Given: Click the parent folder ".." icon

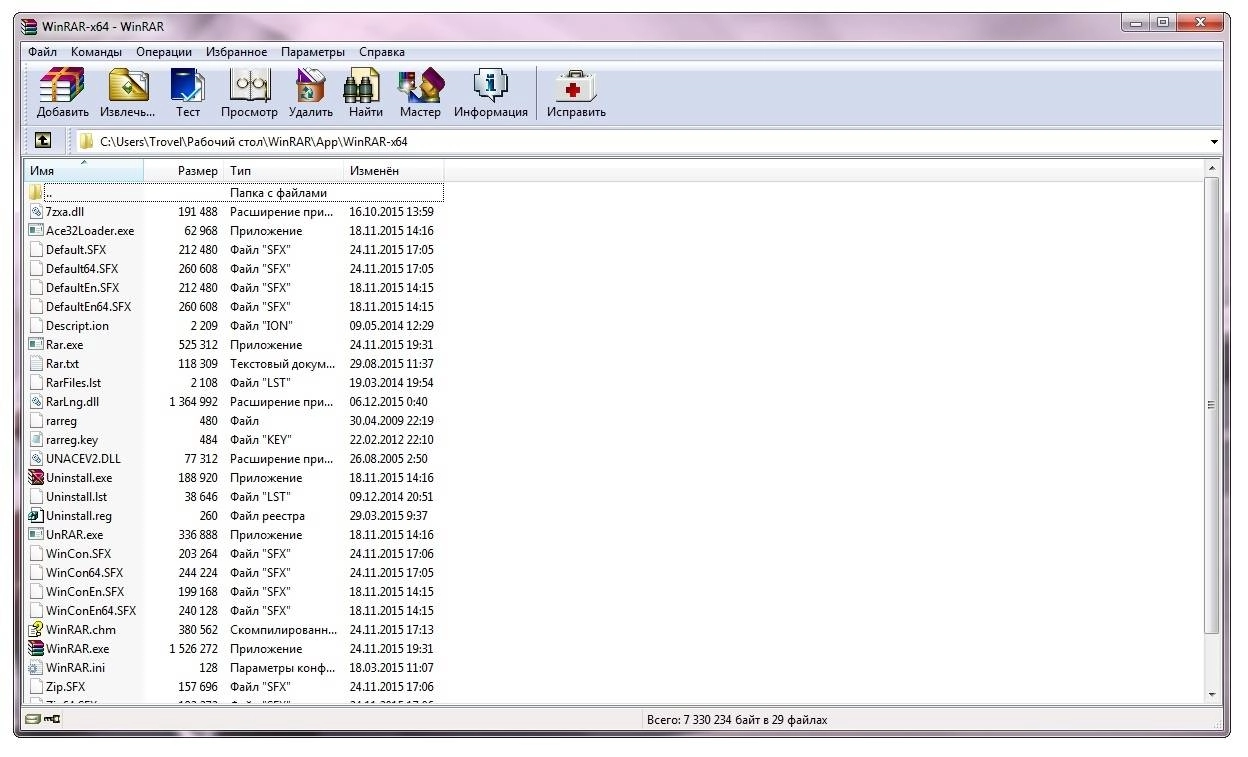Looking at the screenshot, I should (x=37, y=193).
